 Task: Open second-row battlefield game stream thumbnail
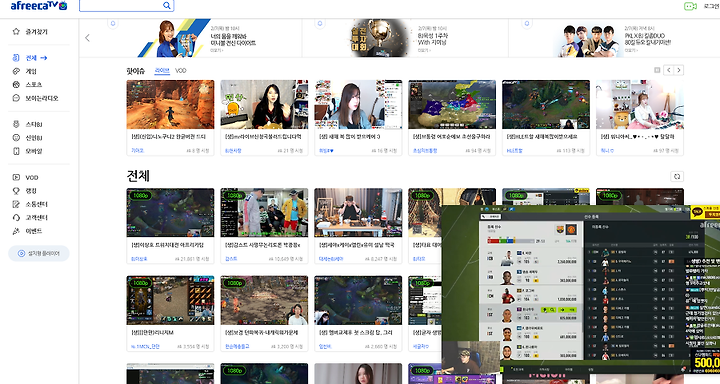264,300
